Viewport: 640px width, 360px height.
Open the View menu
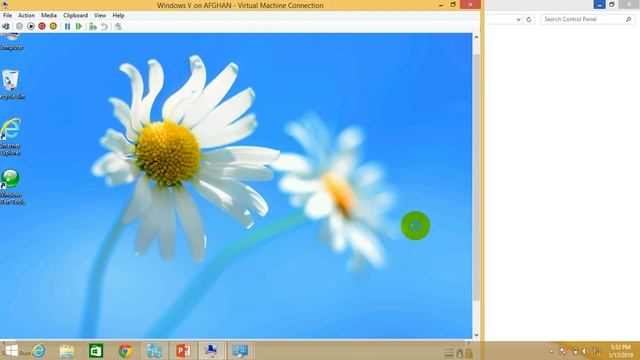coord(100,16)
